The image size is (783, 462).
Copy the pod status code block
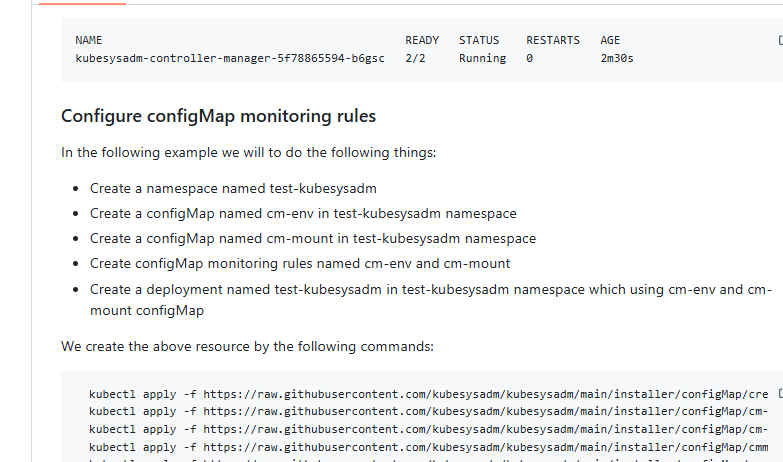(779, 41)
